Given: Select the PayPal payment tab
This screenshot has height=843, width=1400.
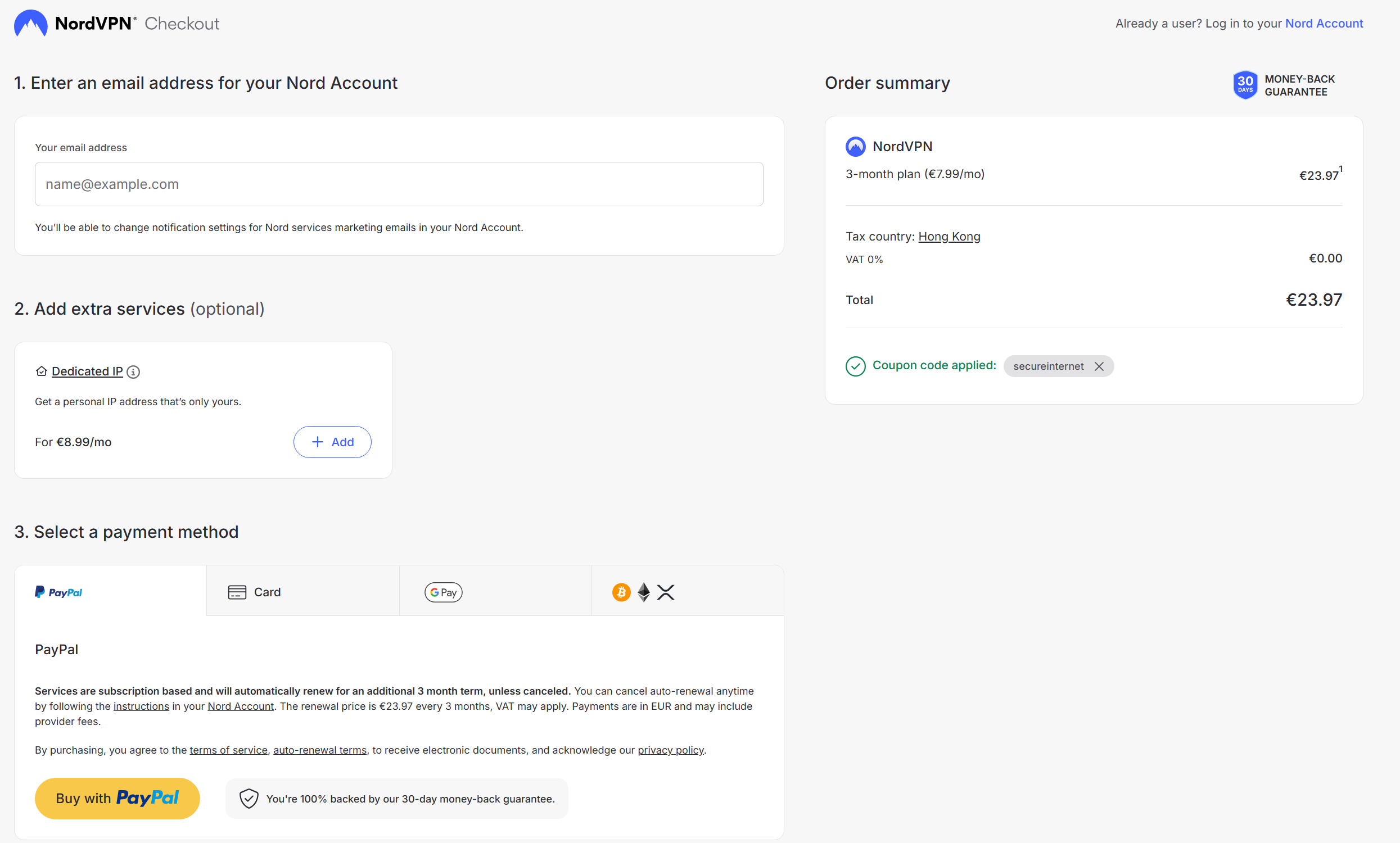Looking at the screenshot, I should click(110, 592).
